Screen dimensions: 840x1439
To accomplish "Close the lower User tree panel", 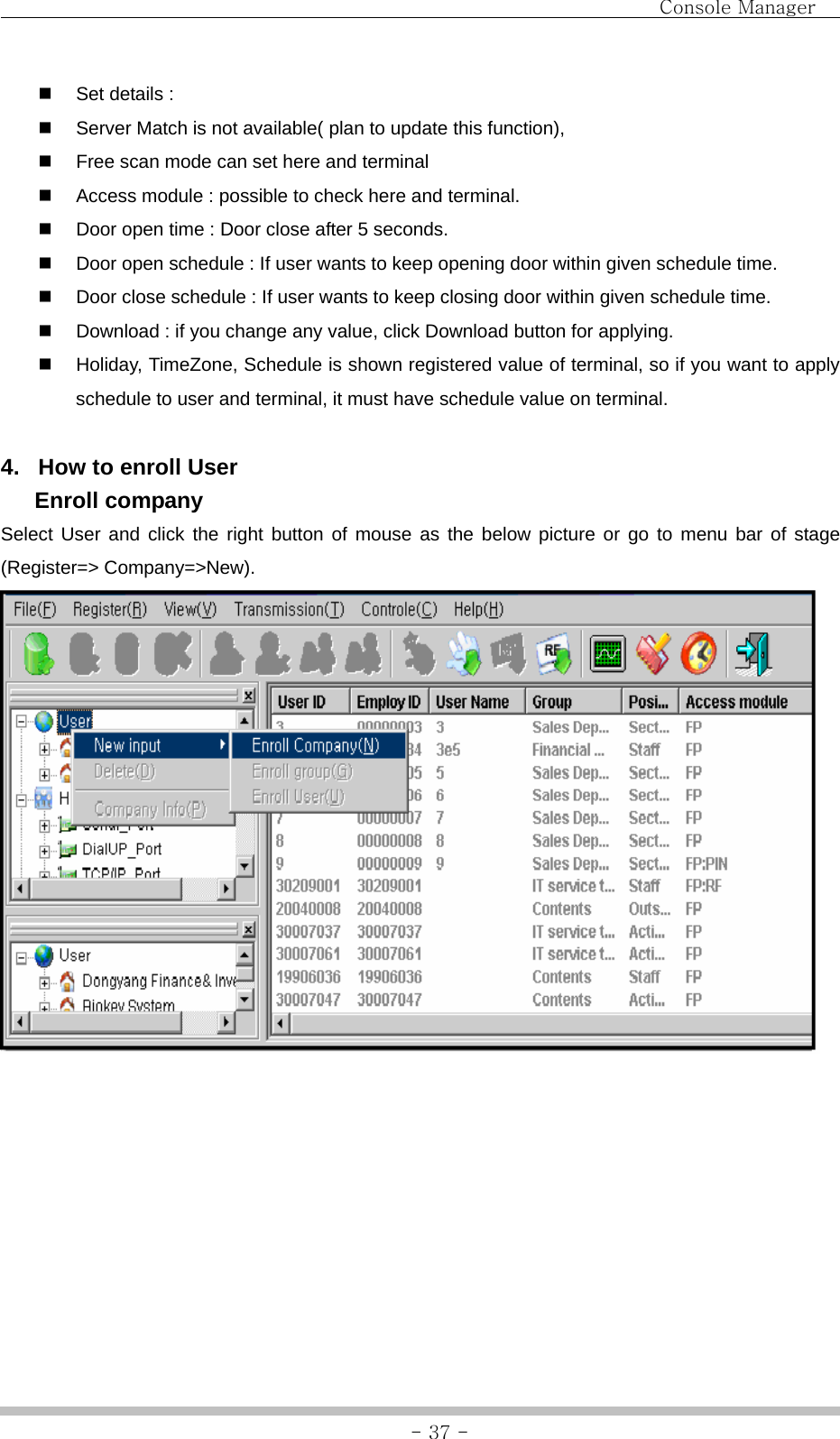I will [248, 929].
